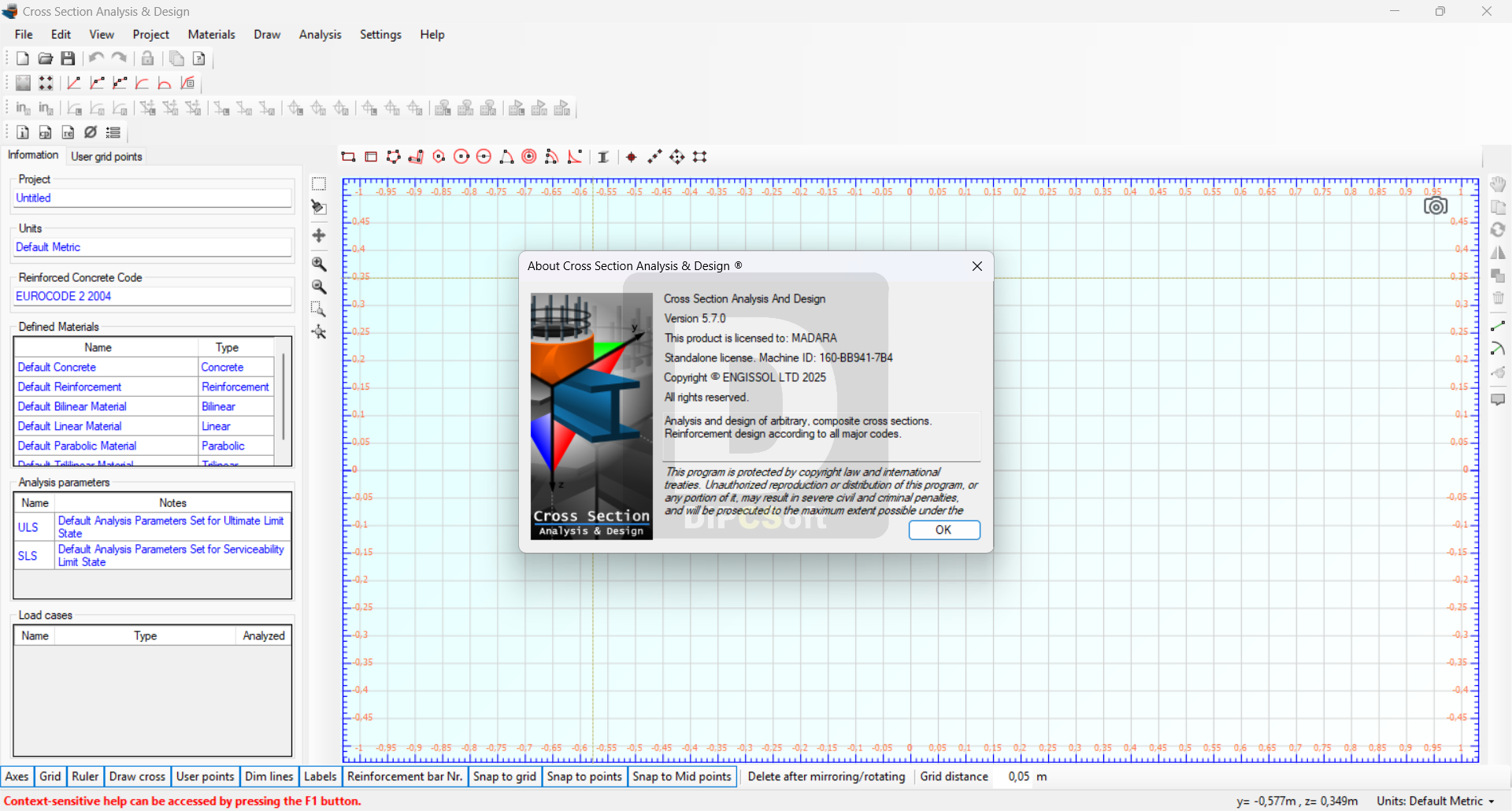The width and height of the screenshot is (1512, 811).
Task: Switch to User grid points tab
Action: (106, 156)
